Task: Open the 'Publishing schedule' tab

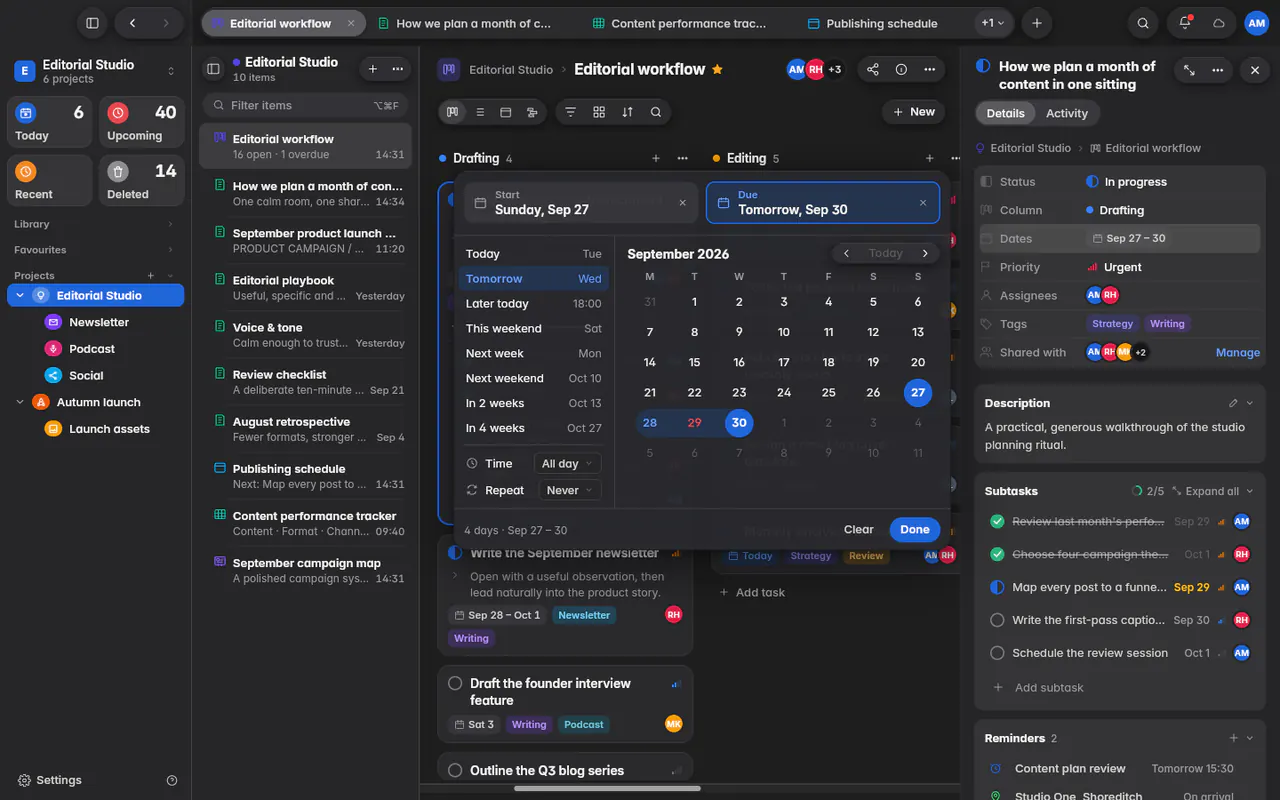Action: click(x=872, y=23)
